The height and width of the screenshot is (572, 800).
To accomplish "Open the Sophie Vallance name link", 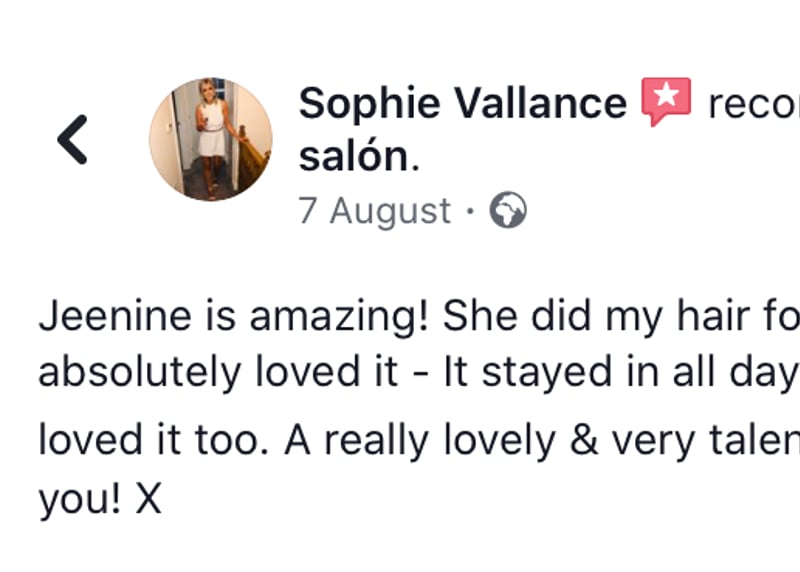I will click(x=462, y=104).
